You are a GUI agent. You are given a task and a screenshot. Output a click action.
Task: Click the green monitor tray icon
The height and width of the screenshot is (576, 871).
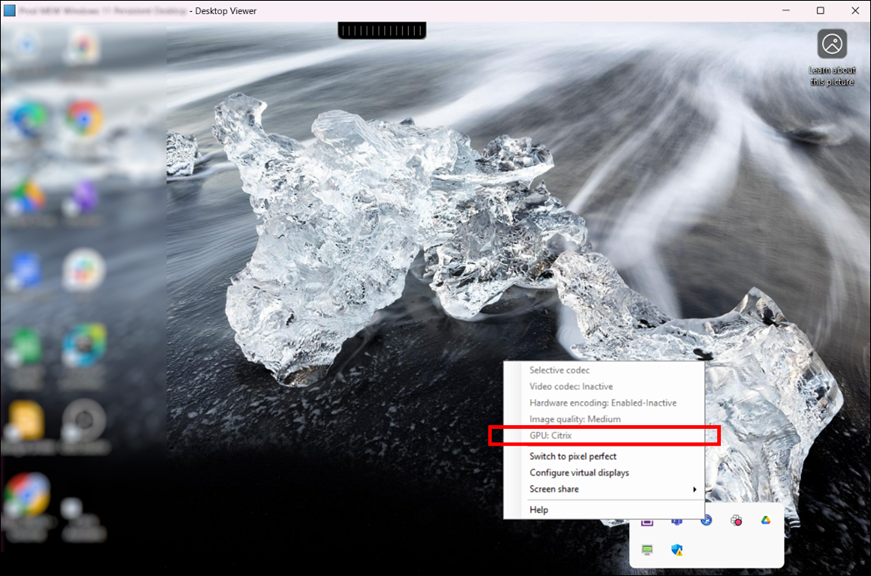coord(647,550)
